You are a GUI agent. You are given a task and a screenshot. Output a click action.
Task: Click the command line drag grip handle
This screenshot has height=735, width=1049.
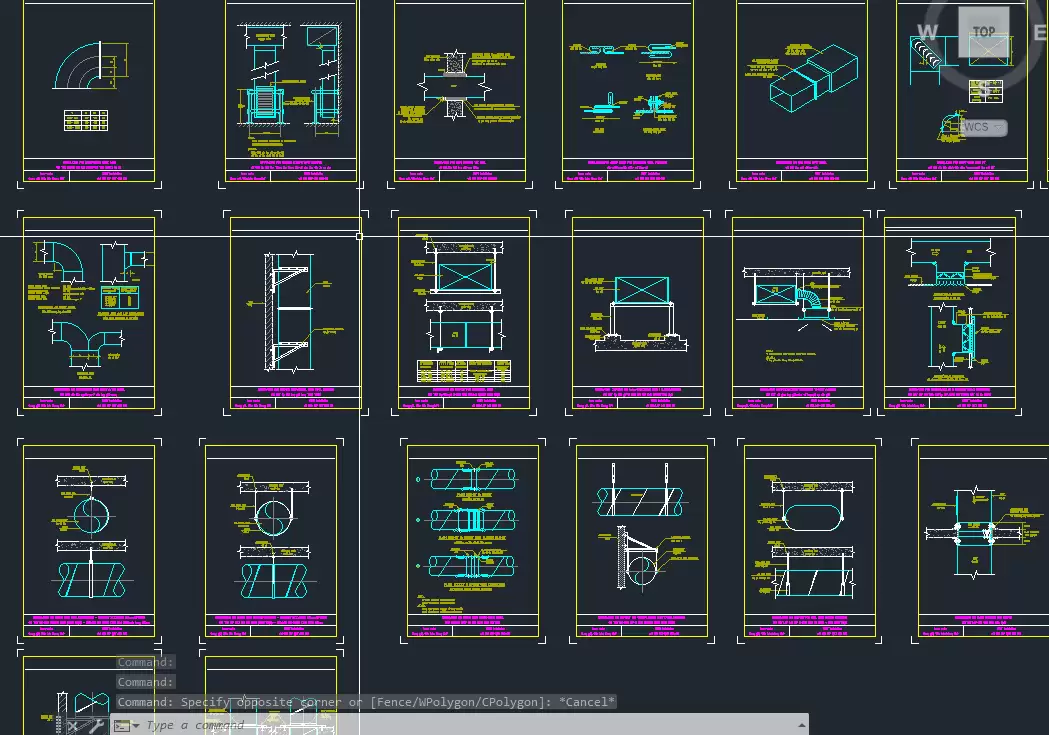pyautogui.click(x=59, y=725)
